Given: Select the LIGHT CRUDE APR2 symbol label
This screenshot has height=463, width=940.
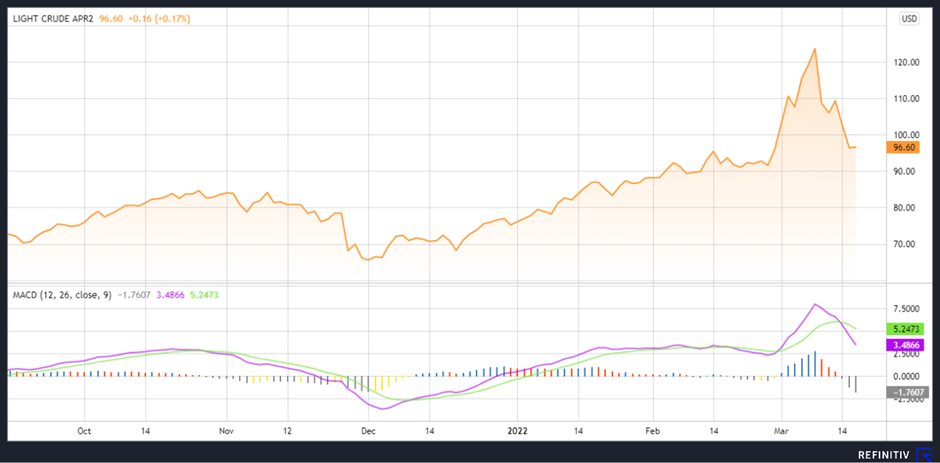Looking at the screenshot, I should pyautogui.click(x=55, y=19).
